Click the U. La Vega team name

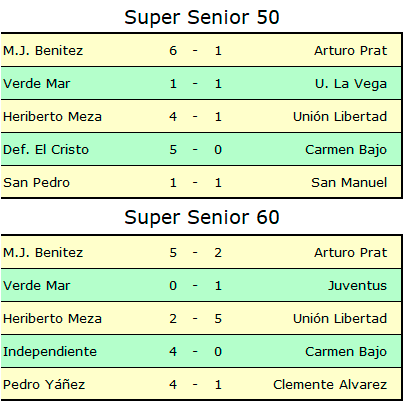(351, 84)
